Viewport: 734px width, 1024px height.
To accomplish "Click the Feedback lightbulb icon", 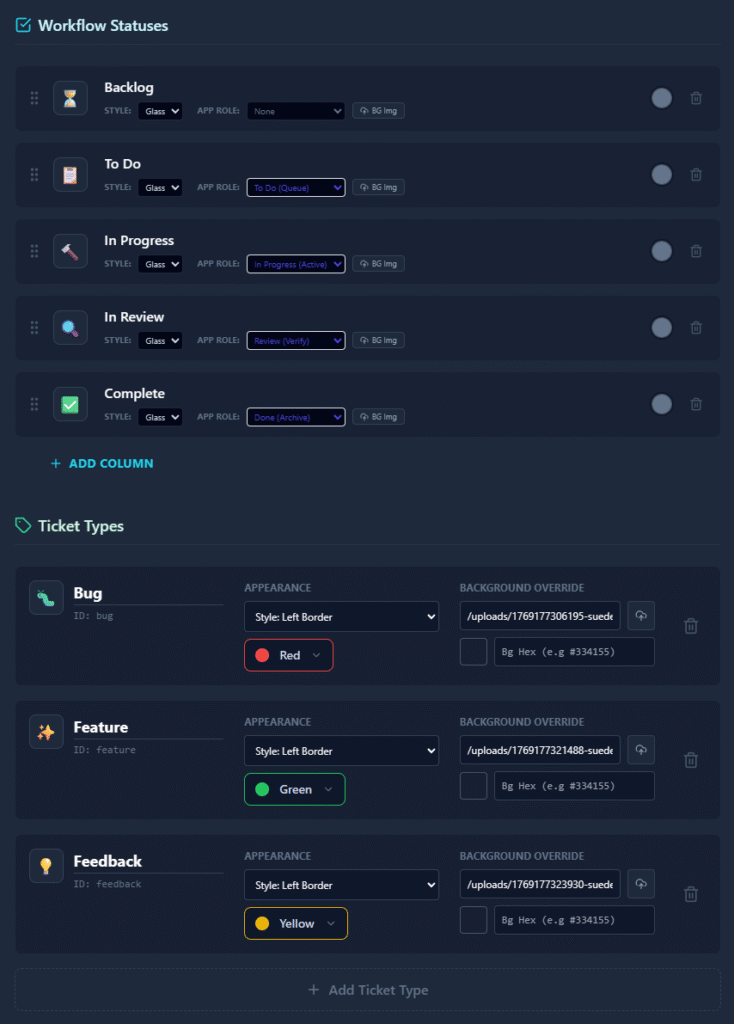I will point(46,866).
